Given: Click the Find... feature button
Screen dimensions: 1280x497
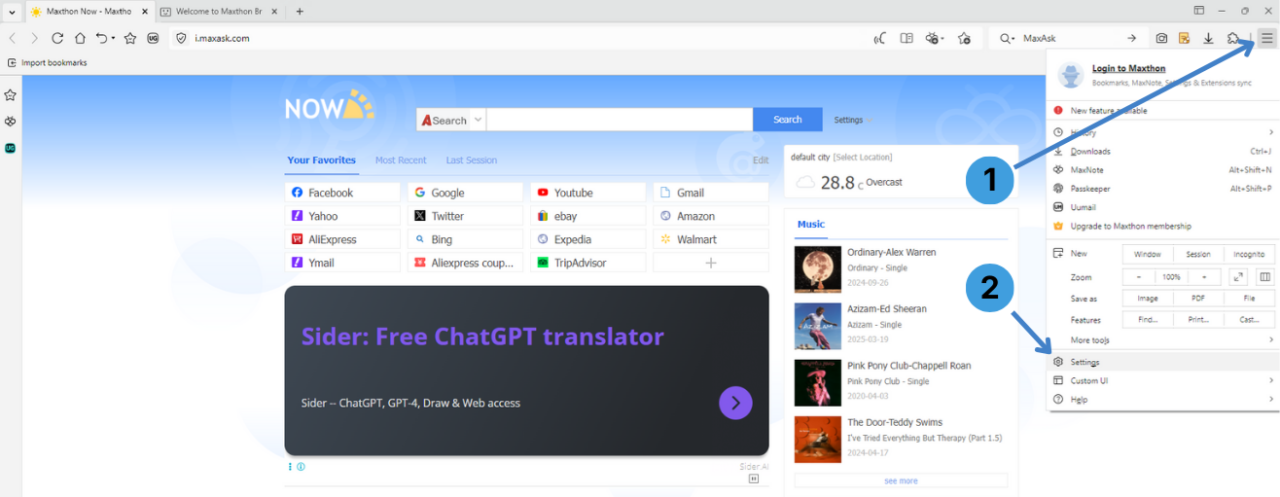Looking at the screenshot, I should pyautogui.click(x=1147, y=320).
